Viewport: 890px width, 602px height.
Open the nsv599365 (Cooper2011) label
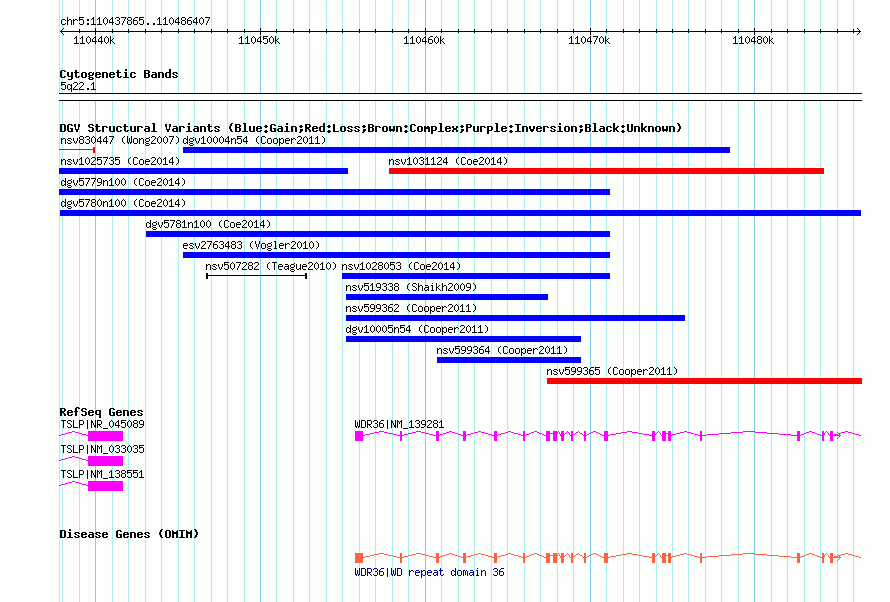pos(612,371)
